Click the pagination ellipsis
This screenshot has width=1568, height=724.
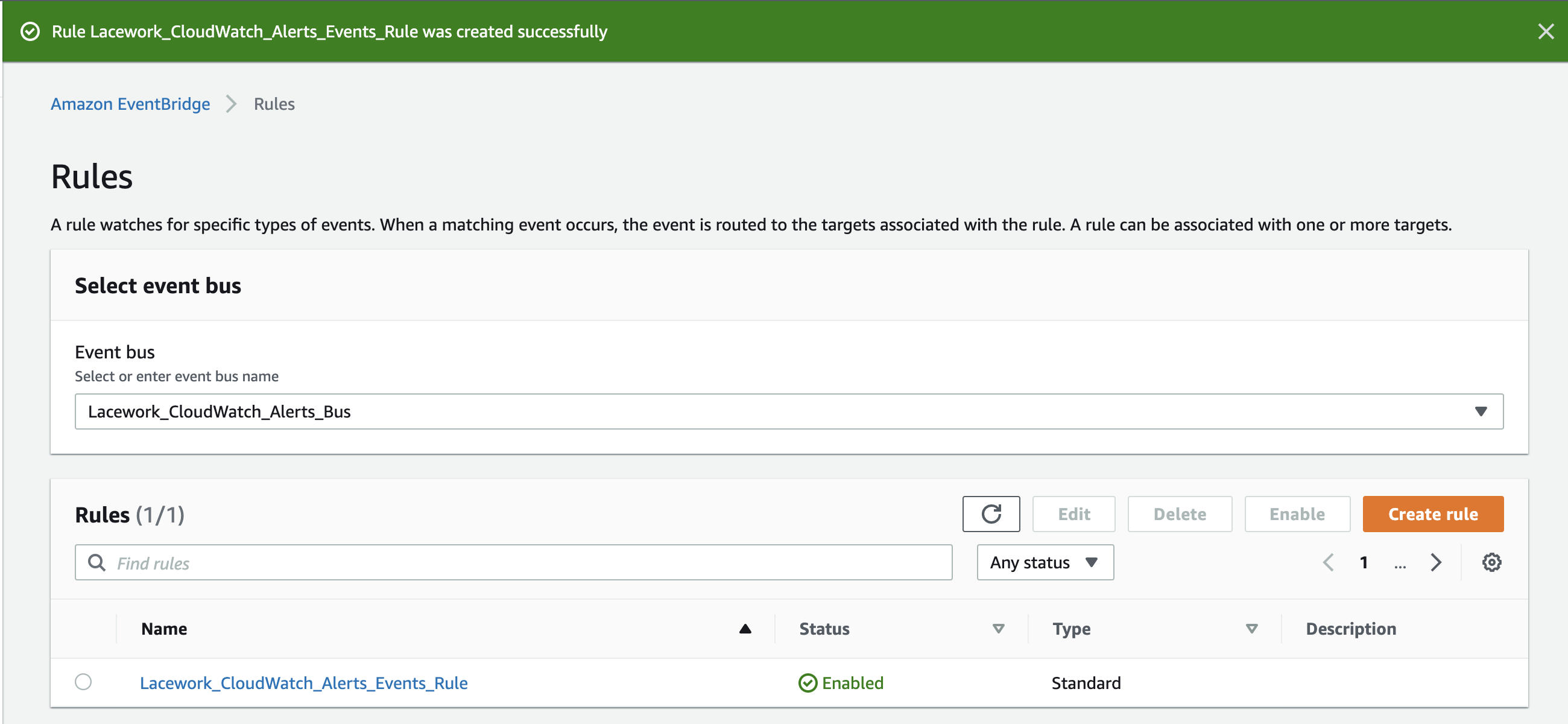coord(1400,565)
